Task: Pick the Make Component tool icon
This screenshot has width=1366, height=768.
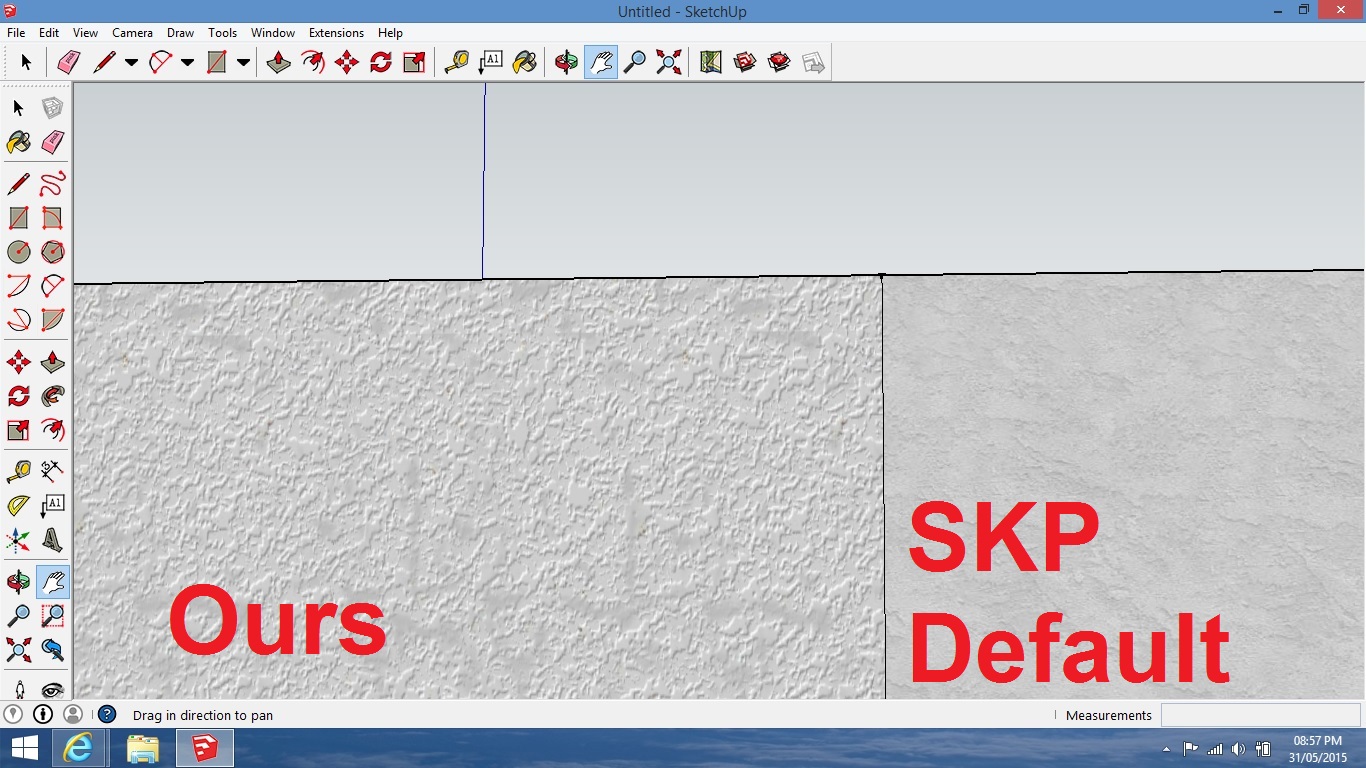Action: pos(53,108)
